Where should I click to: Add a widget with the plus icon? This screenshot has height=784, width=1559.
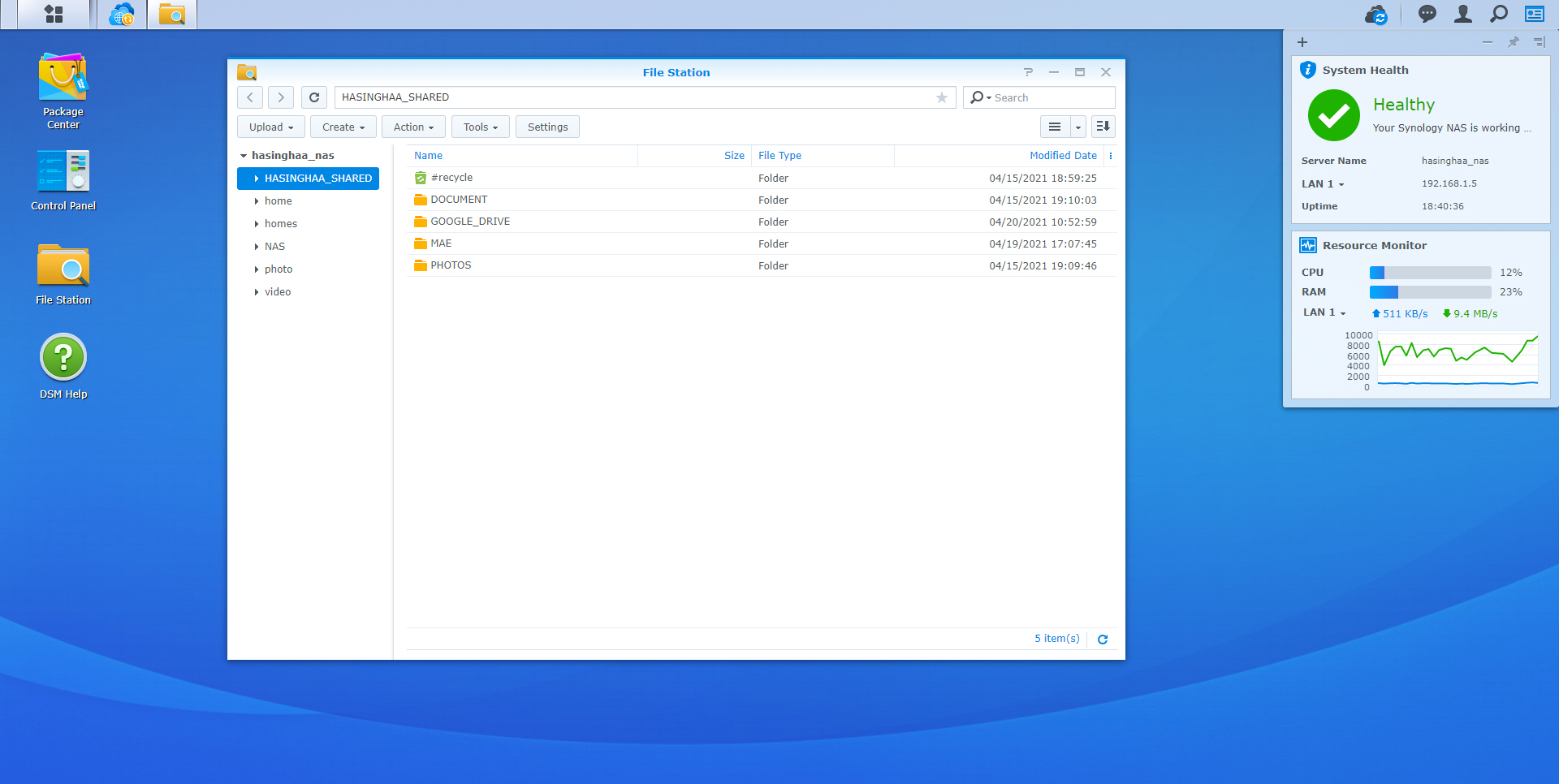(1302, 42)
